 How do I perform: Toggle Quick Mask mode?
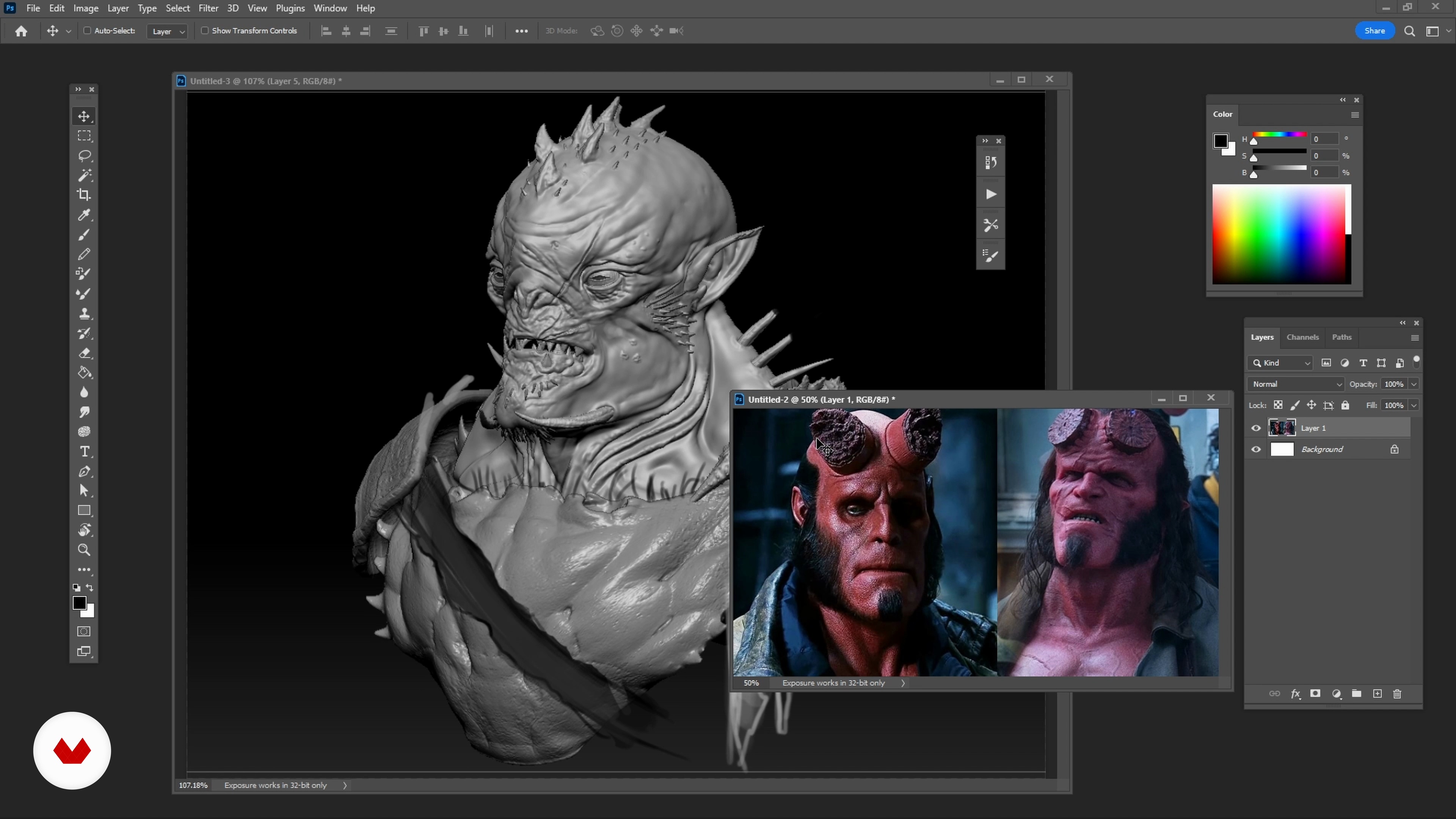point(84,631)
